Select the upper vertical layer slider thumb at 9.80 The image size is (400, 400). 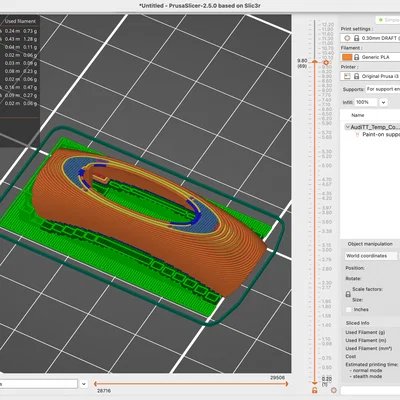[315, 62]
